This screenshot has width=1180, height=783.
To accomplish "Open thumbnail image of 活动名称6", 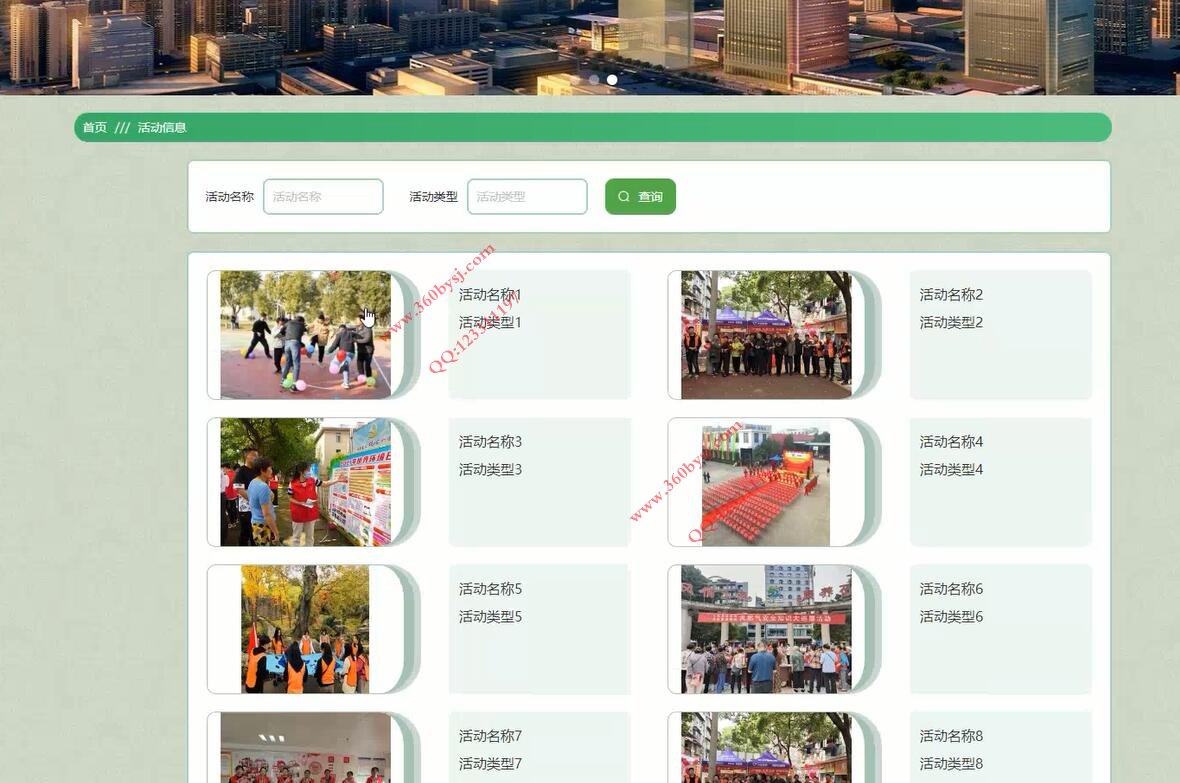I will click(766, 629).
